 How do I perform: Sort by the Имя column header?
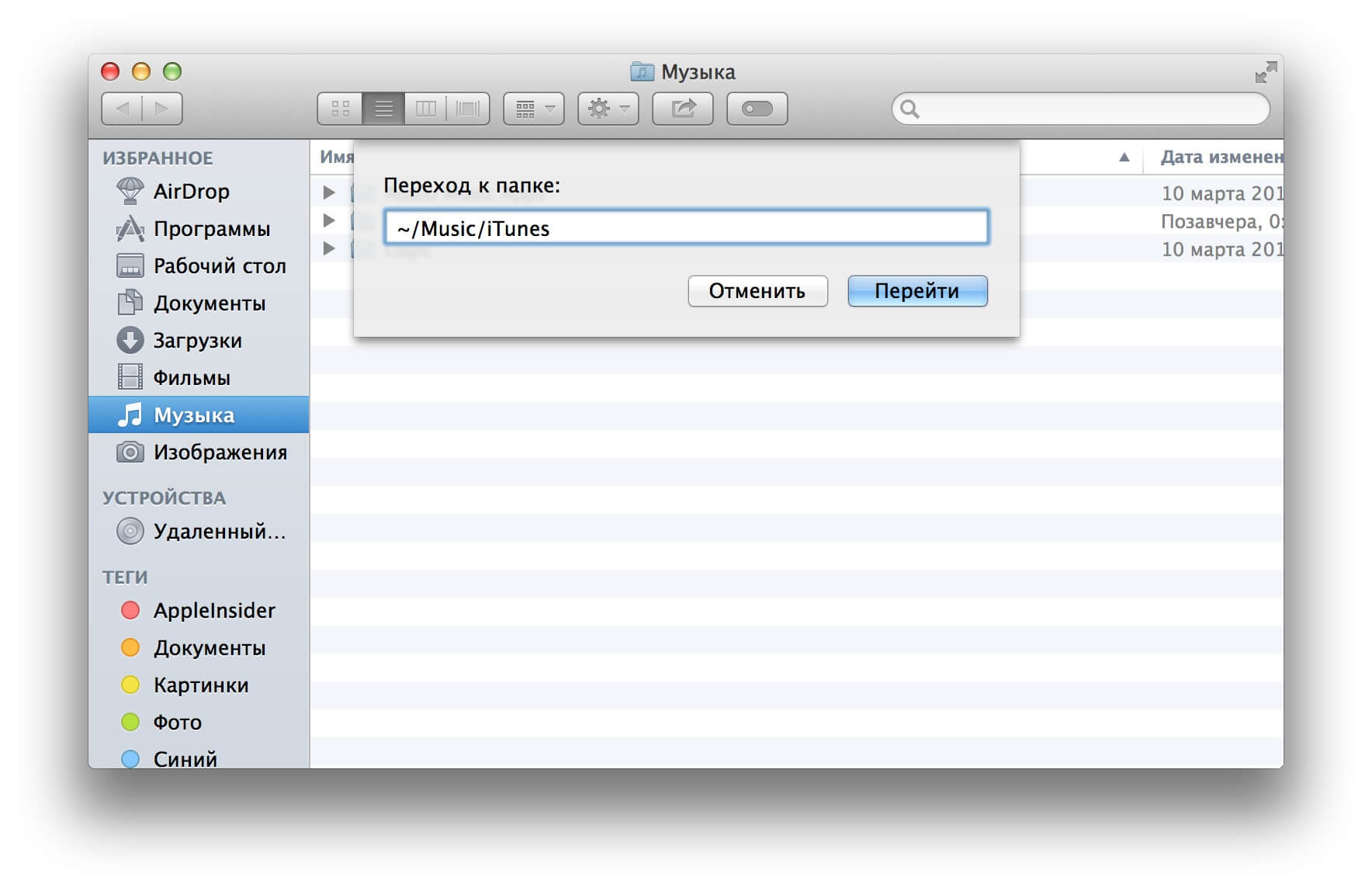point(336,157)
